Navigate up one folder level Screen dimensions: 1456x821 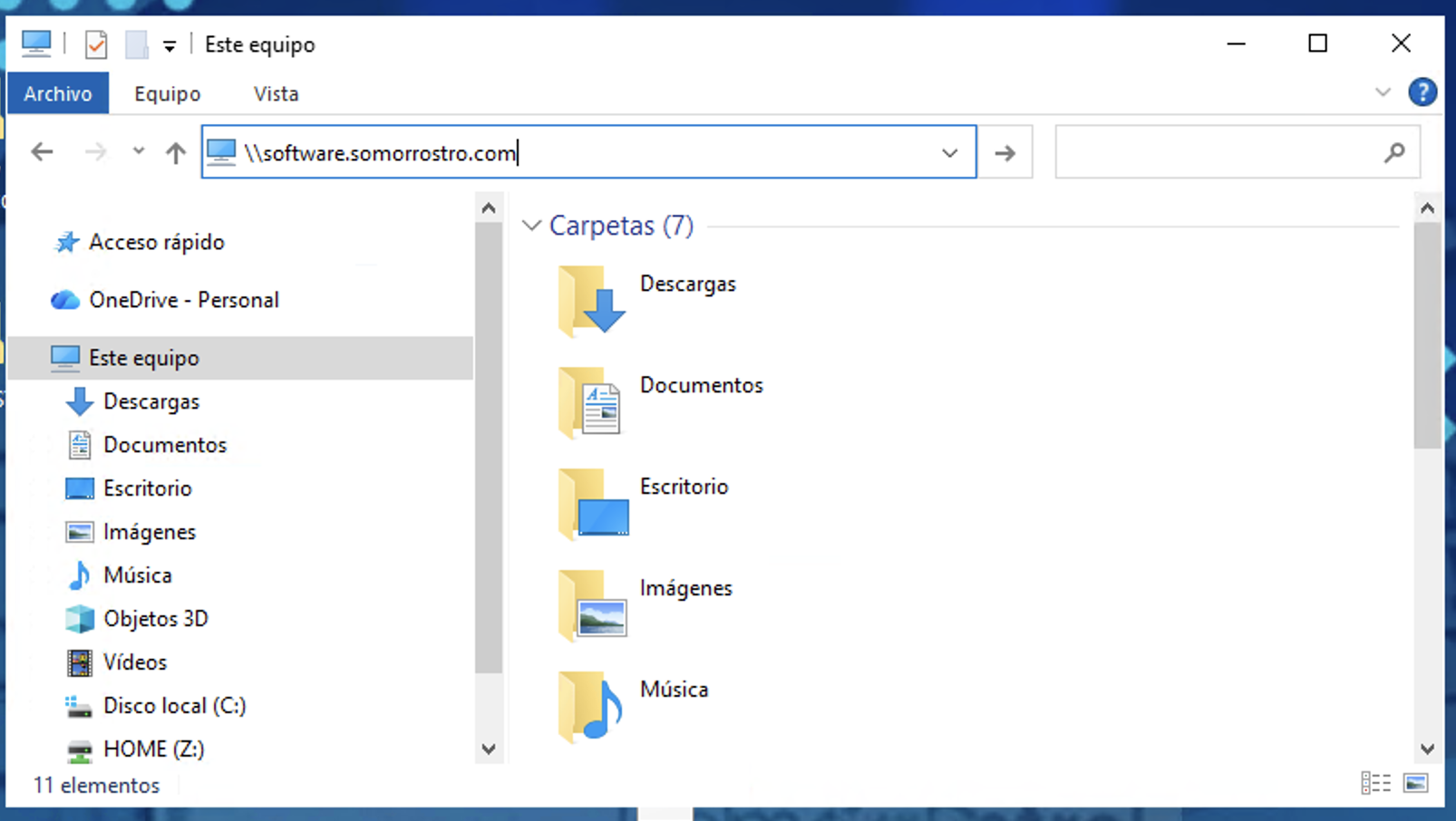(176, 152)
